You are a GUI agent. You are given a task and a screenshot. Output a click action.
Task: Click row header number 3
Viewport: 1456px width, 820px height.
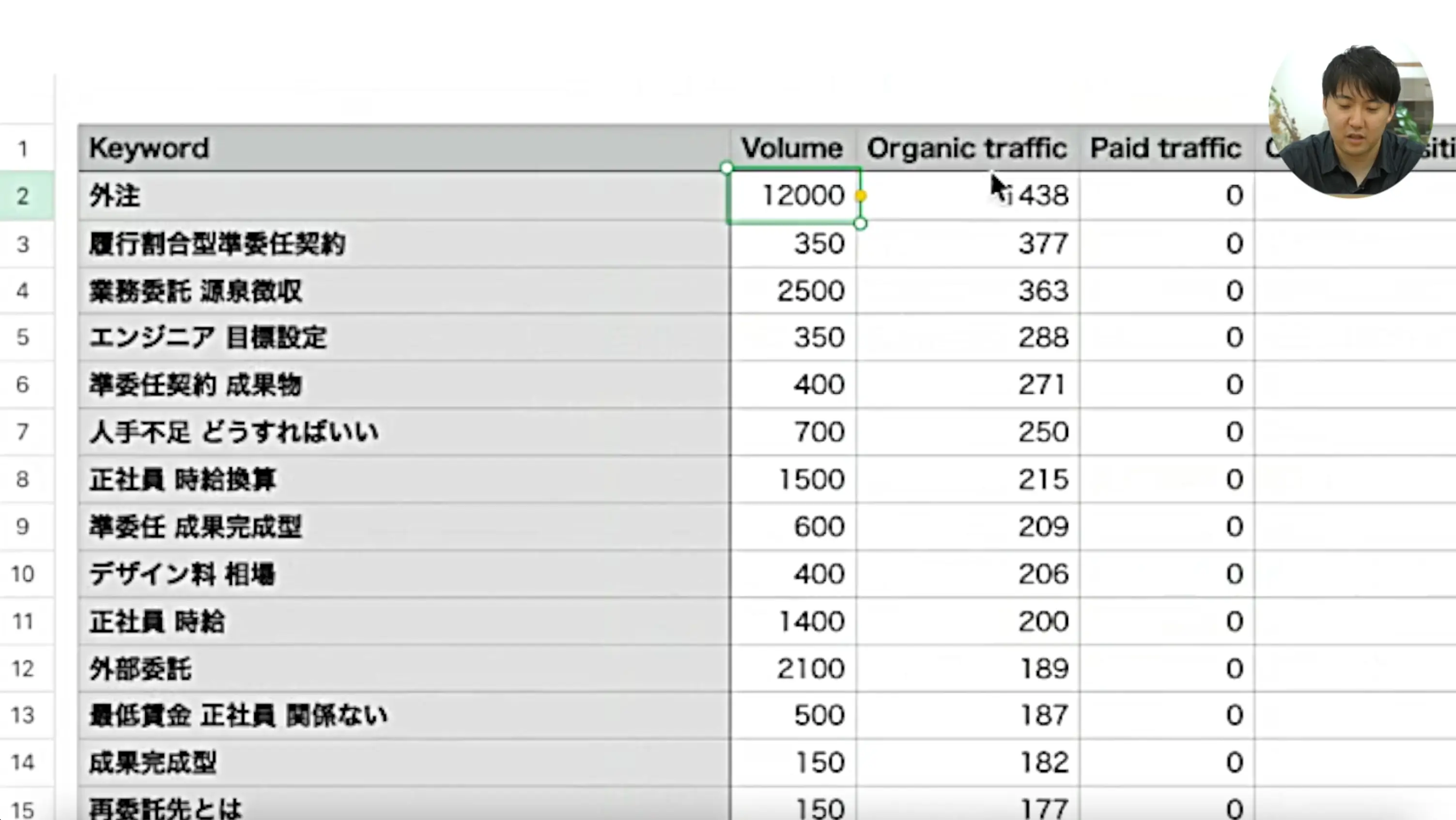tap(23, 244)
